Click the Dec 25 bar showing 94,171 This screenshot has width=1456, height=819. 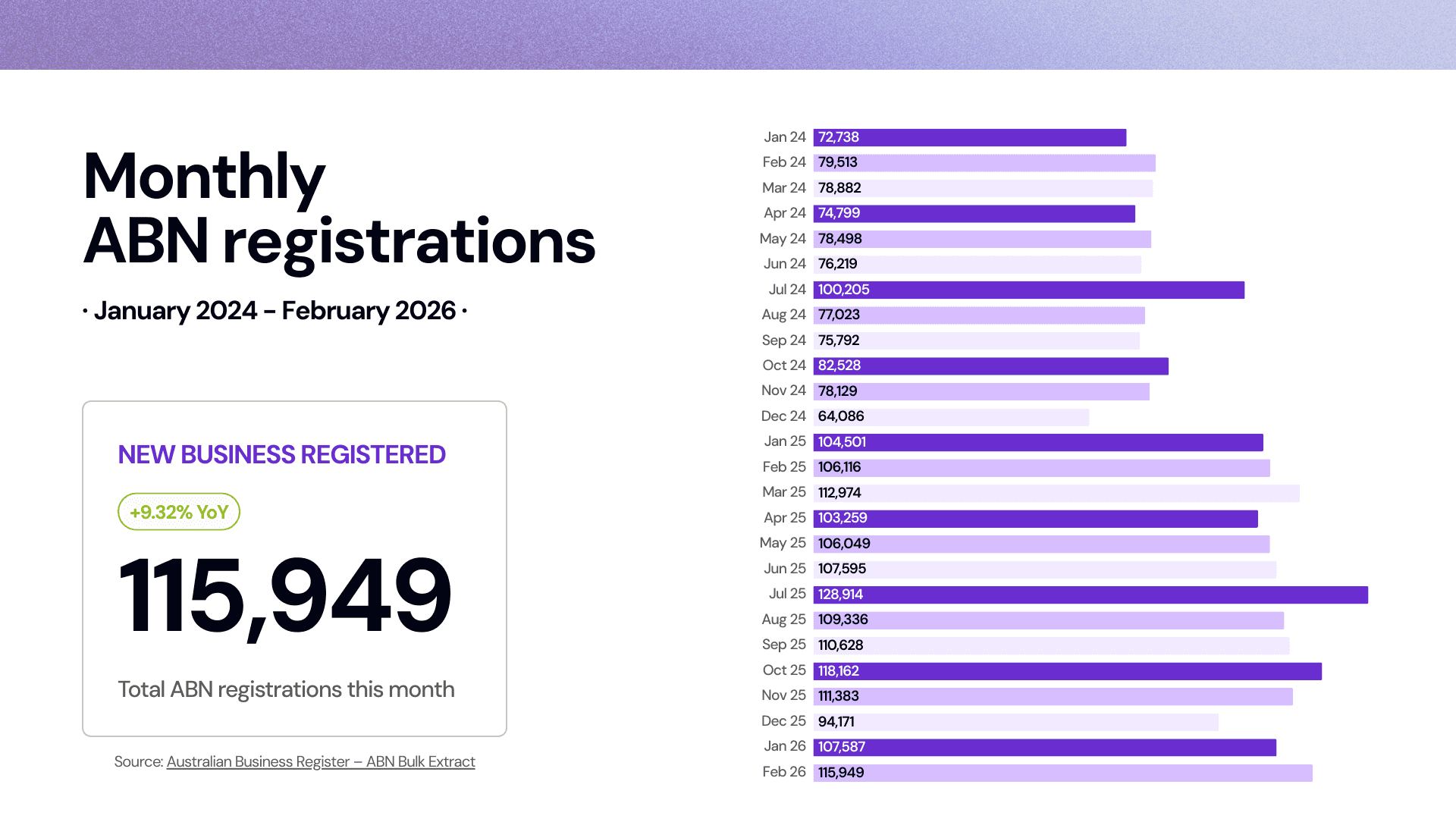[x=1015, y=722]
